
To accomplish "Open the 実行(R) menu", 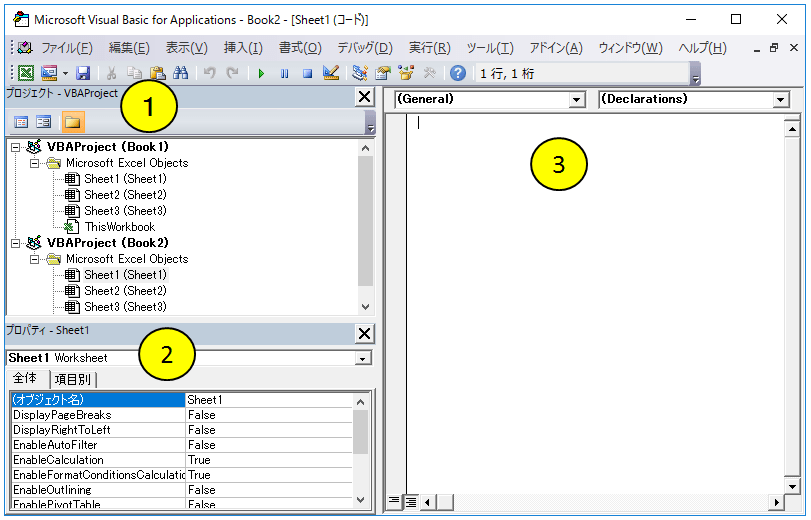I will coord(430,48).
